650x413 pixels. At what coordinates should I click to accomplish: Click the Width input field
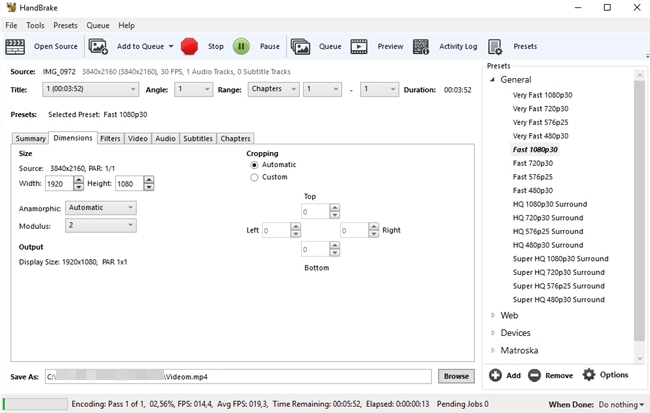pyautogui.click(x=59, y=183)
